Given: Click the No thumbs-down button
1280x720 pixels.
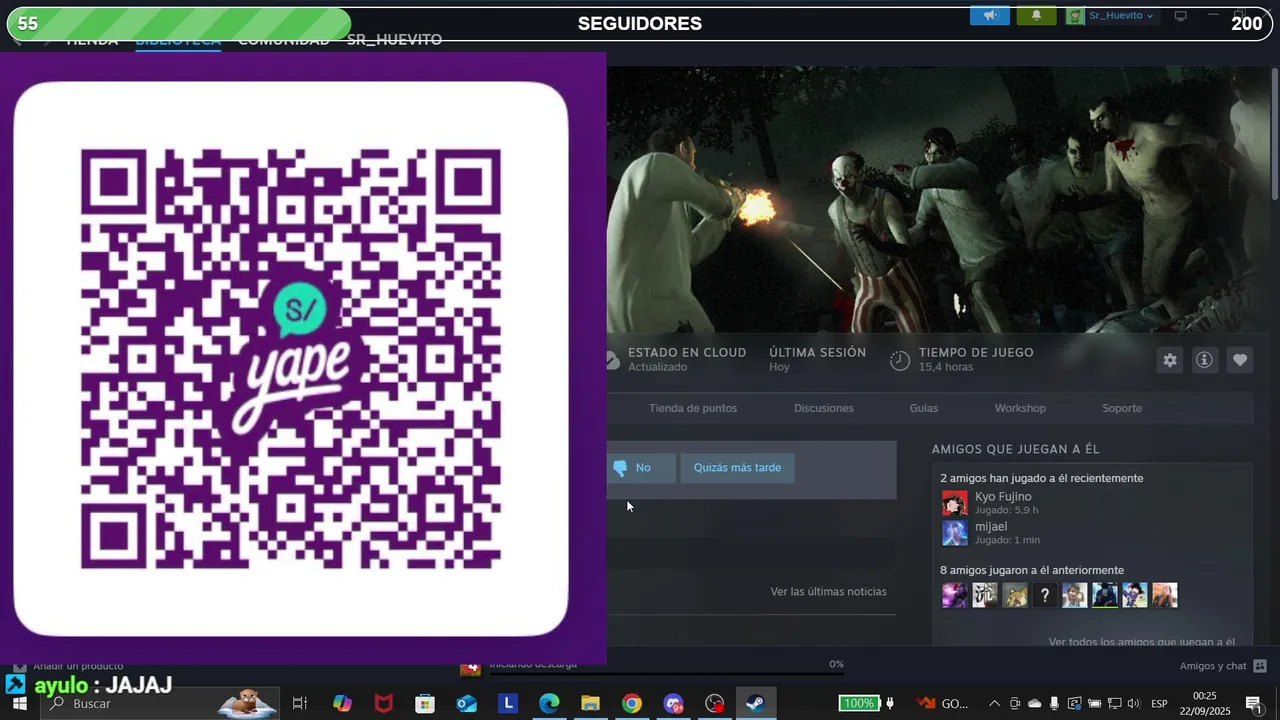Looking at the screenshot, I should [640, 468].
